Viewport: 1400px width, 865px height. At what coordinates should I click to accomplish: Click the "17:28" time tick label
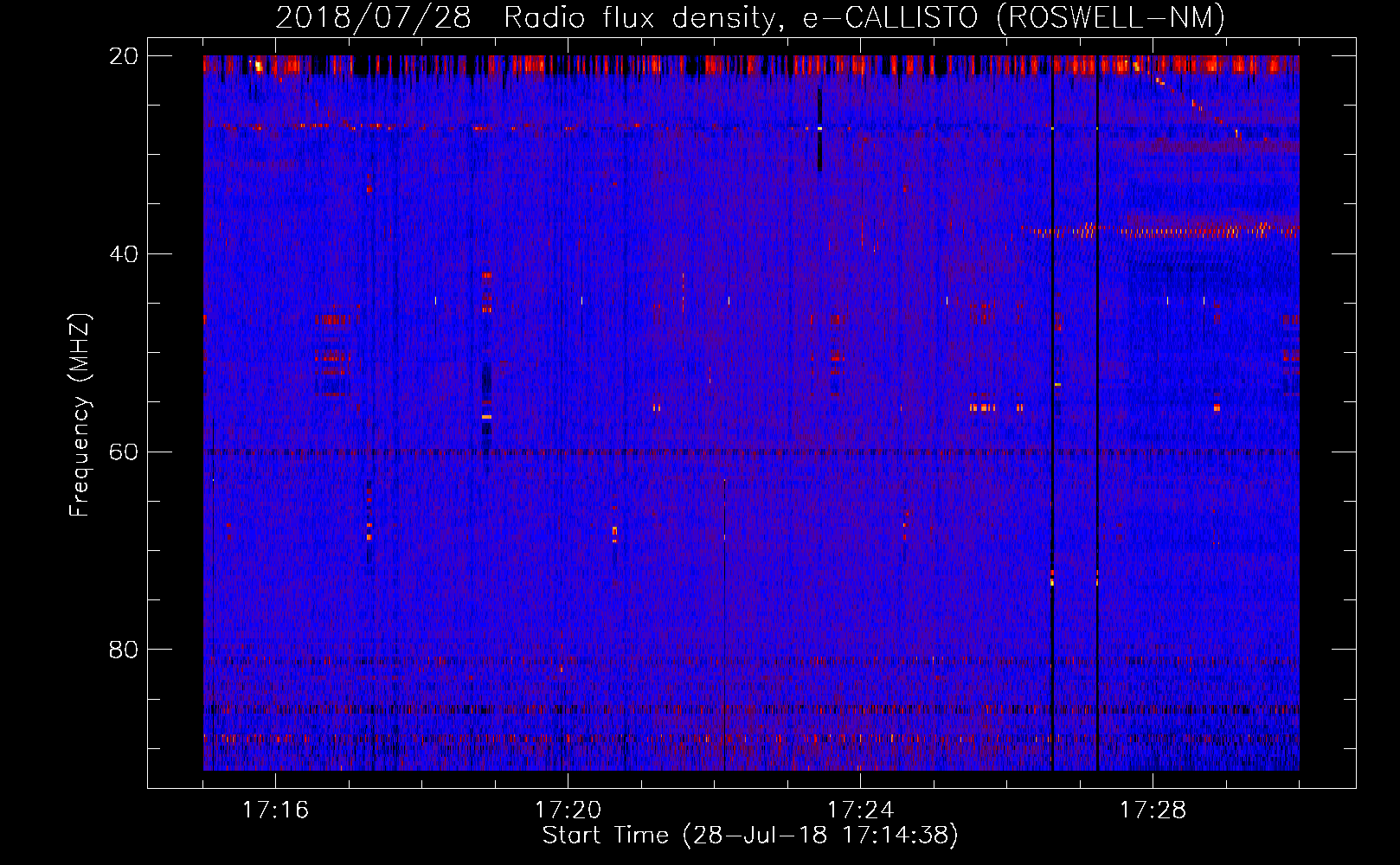[1153, 810]
